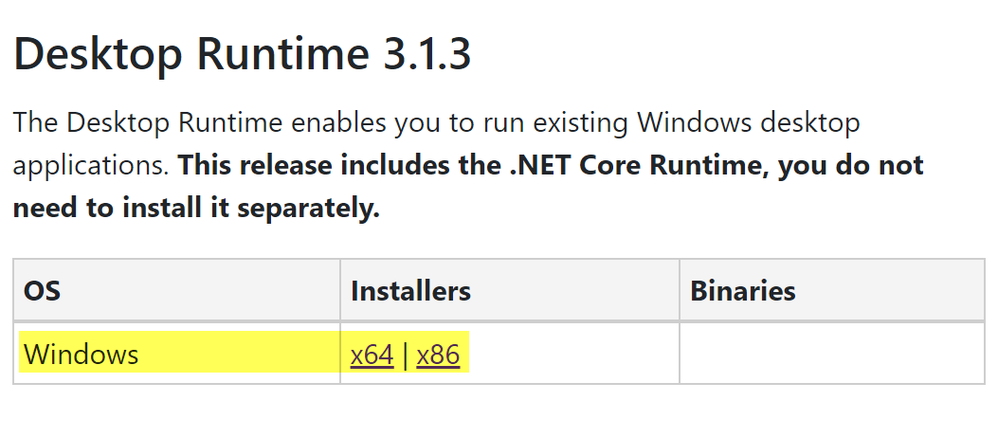The height and width of the screenshot is (421, 998).
Task: Select the OS column header
Action: coord(42,292)
